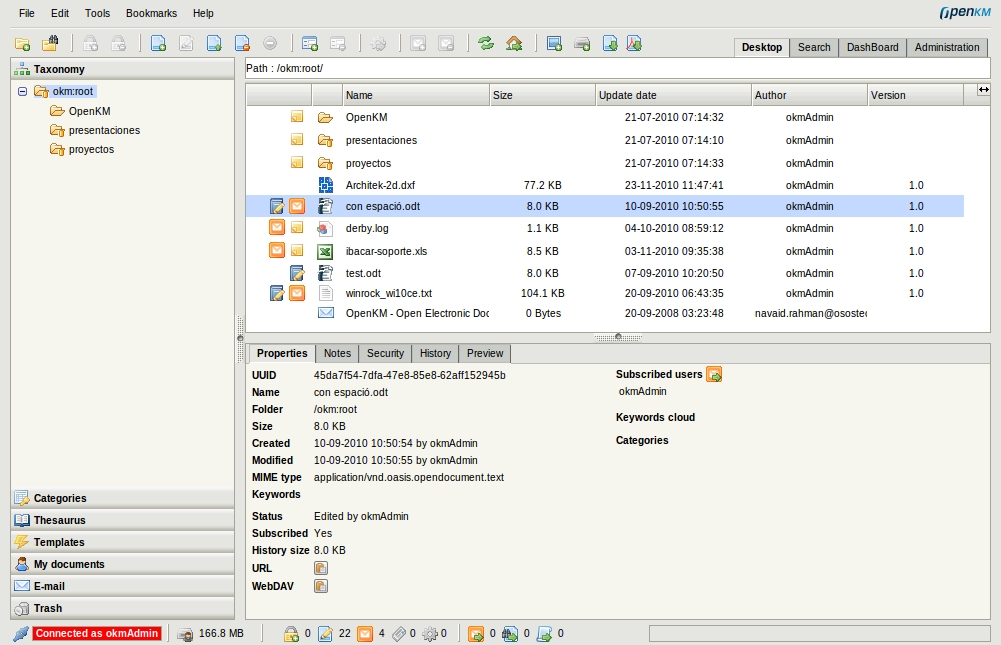Open the Preview tab
Viewport: 1001px width, 645px height.
tap(485, 353)
